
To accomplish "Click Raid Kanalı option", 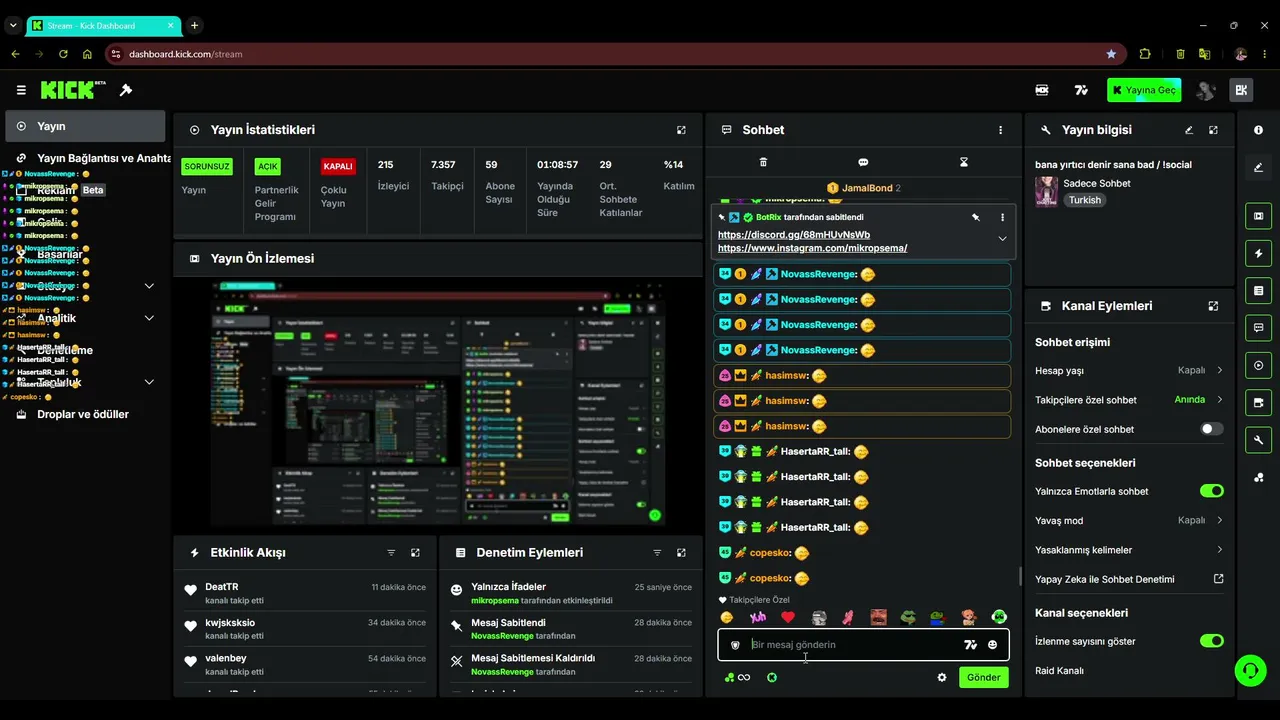I will (1060, 671).
